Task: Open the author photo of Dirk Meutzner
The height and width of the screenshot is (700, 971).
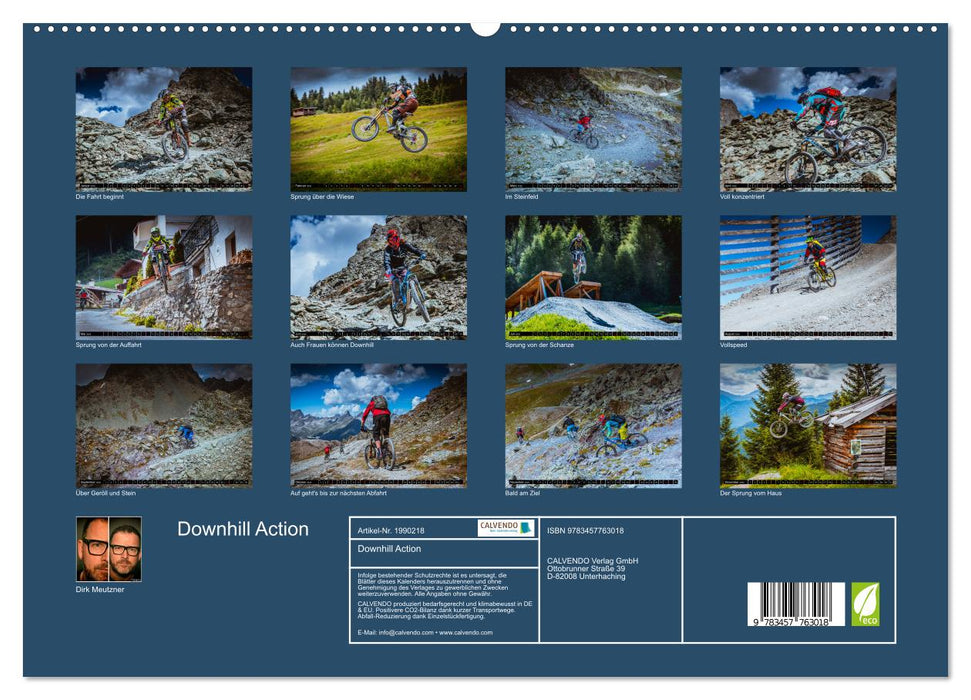Action: pyautogui.click(x=107, y=550)
